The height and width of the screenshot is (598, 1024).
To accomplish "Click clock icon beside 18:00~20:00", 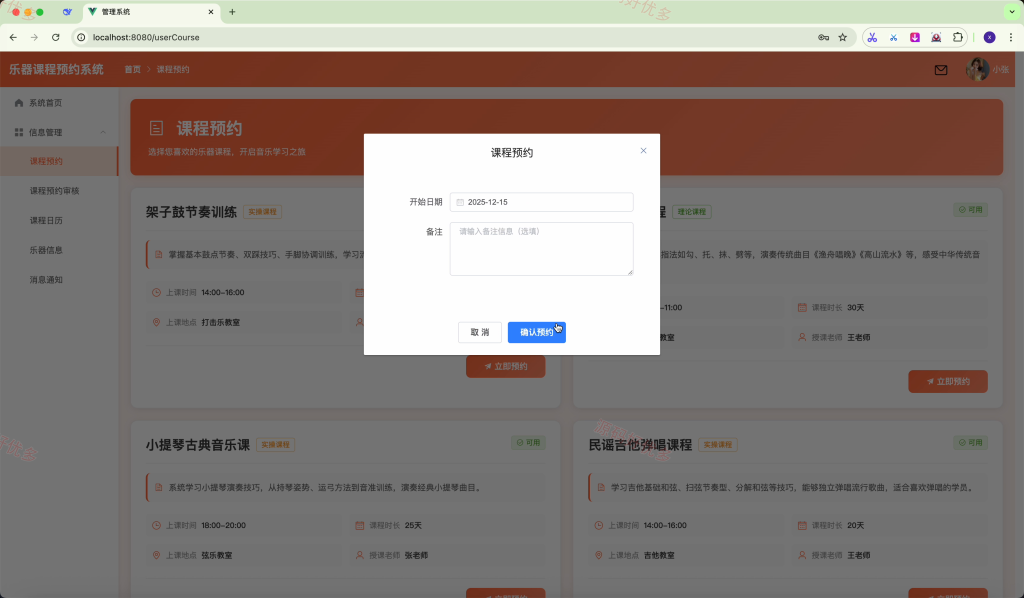I will 156,526.
